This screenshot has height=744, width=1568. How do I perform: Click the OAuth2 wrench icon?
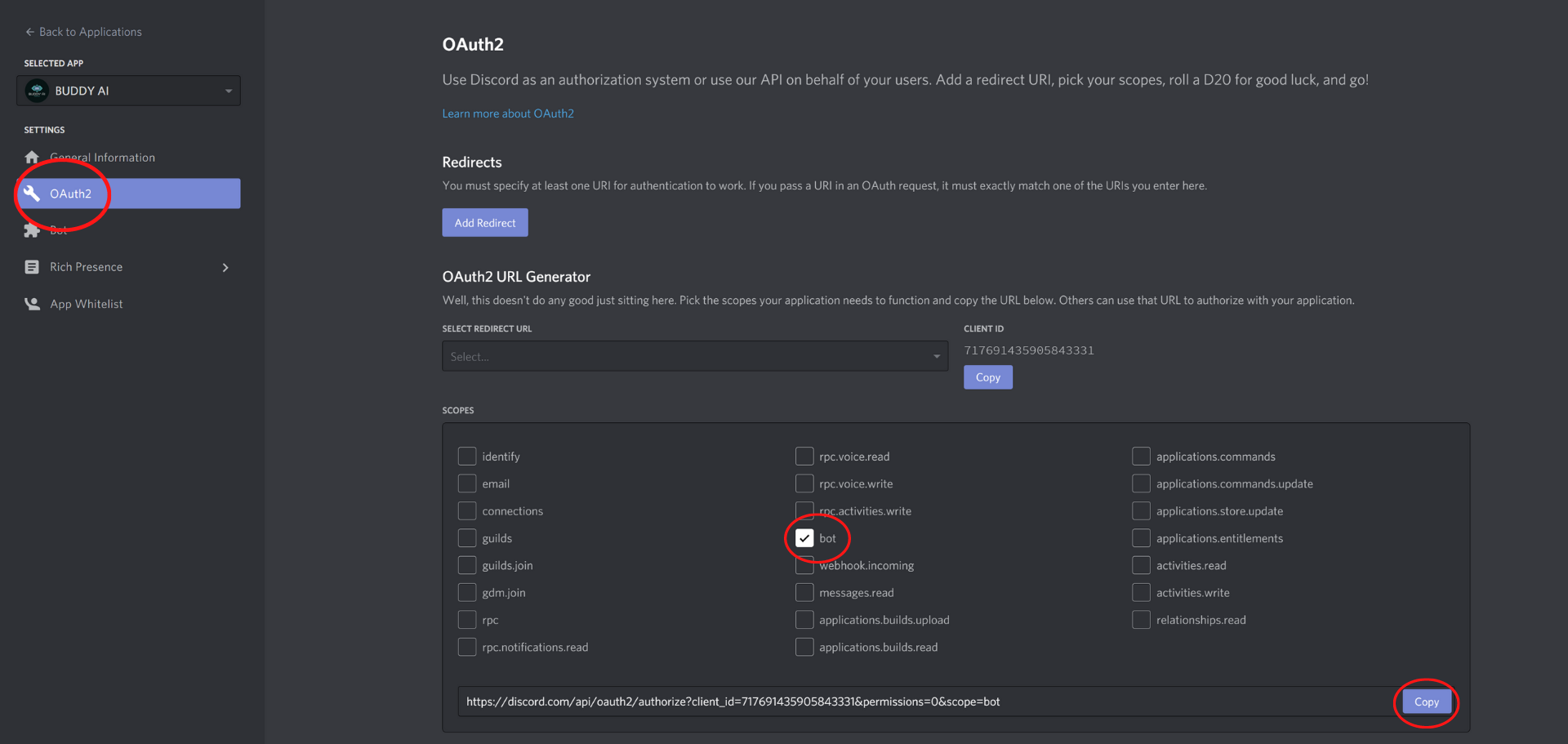coord(32,194)
